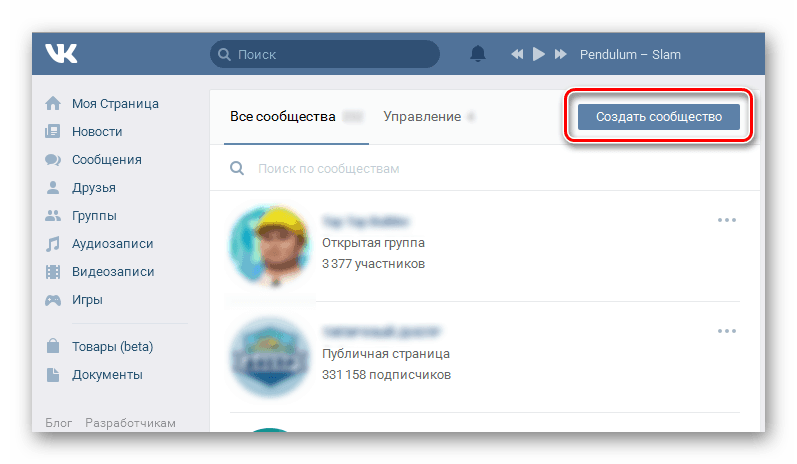
Task: Open Сообщения in the sidebar
Action: [x=107, y=160]
